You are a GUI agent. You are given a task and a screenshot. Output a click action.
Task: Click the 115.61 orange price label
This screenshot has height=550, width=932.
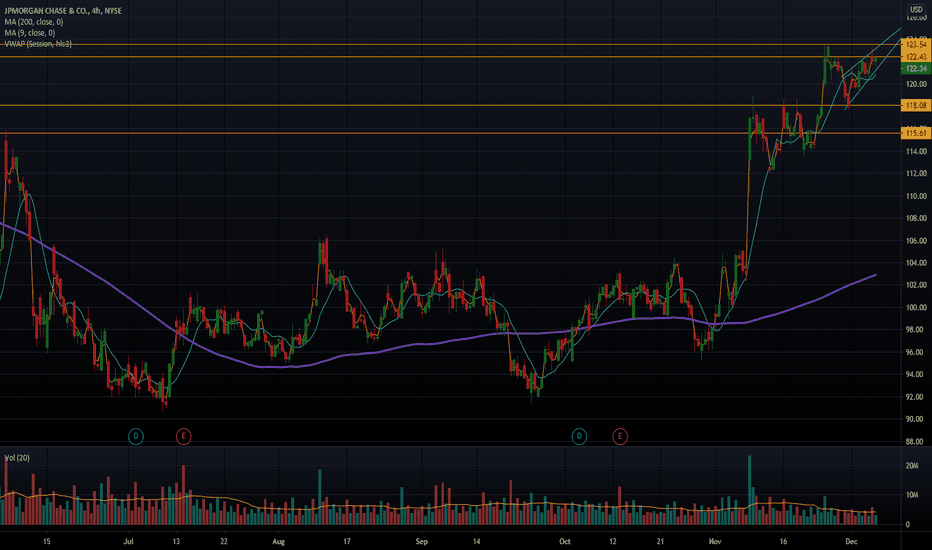[x=916, y=133]
